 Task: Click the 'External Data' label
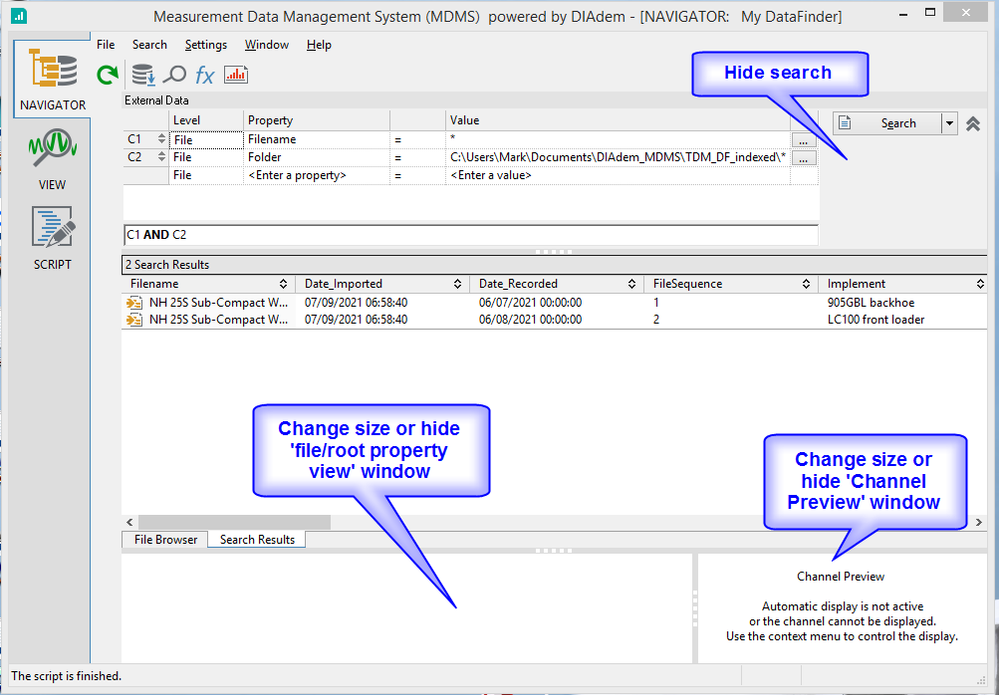[x=157, y=101]
